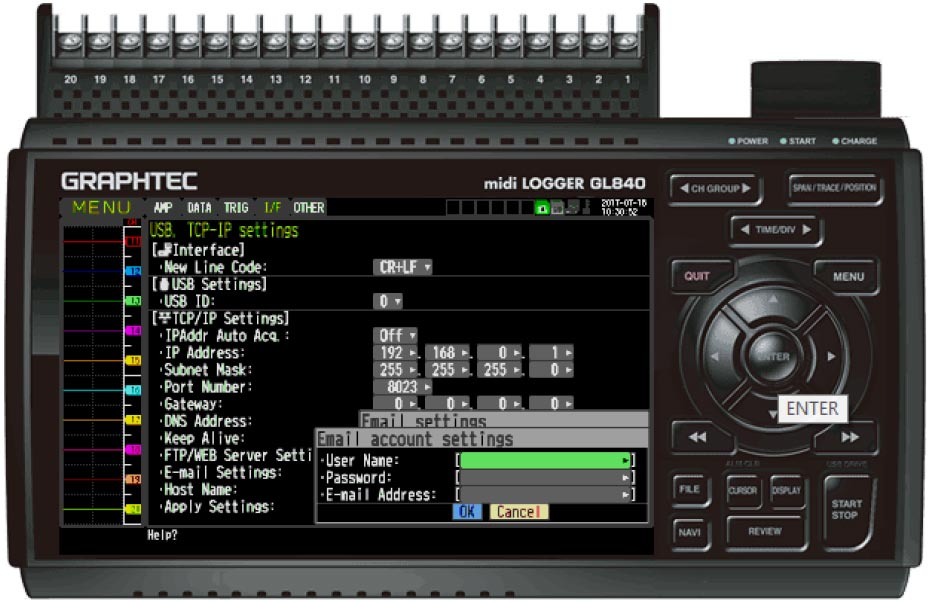
Task: Click the down arrow on the direction pad
Action: tap(772, 415)
